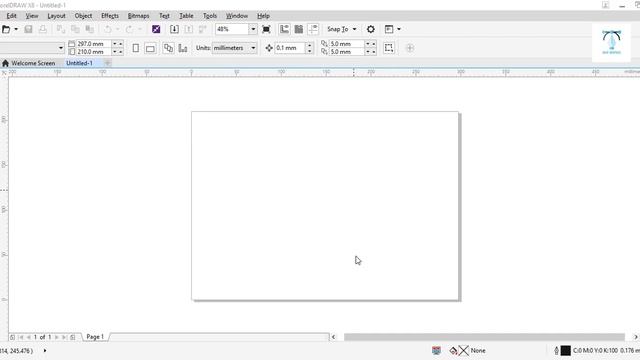
Task: Click the Cut icon
Action: click(x=61, y=29)
